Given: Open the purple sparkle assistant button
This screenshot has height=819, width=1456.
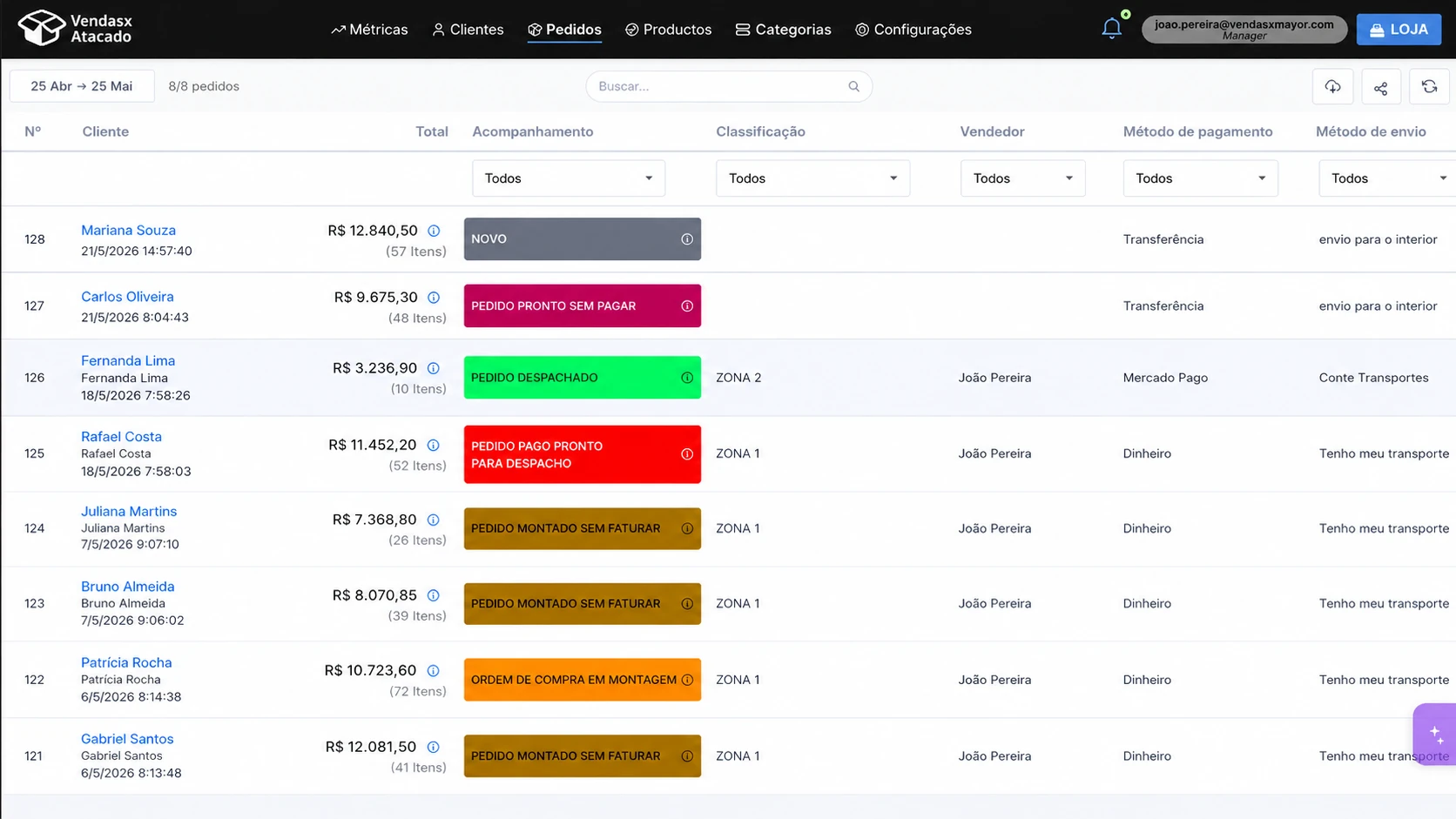Looking at the screenshot, I should click(1435, 735).
